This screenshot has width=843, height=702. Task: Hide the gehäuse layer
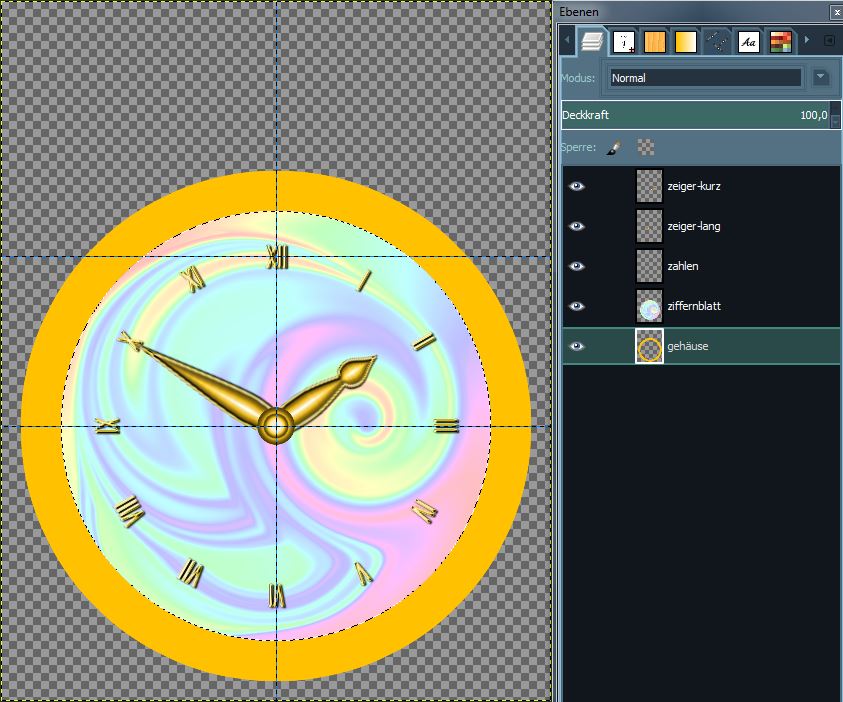577,346
